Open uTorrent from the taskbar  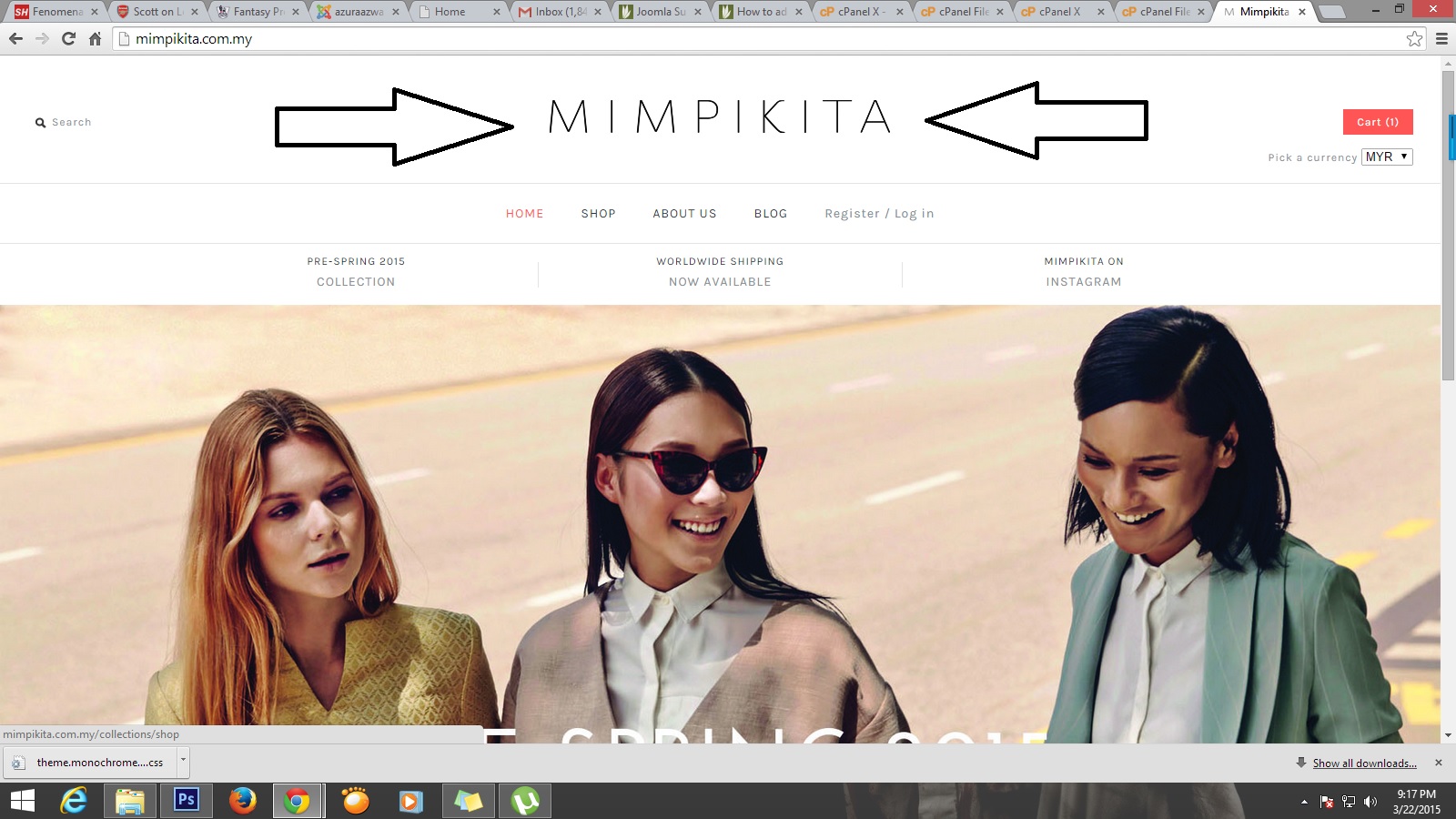pyautogui.click(x=525, y=801)
